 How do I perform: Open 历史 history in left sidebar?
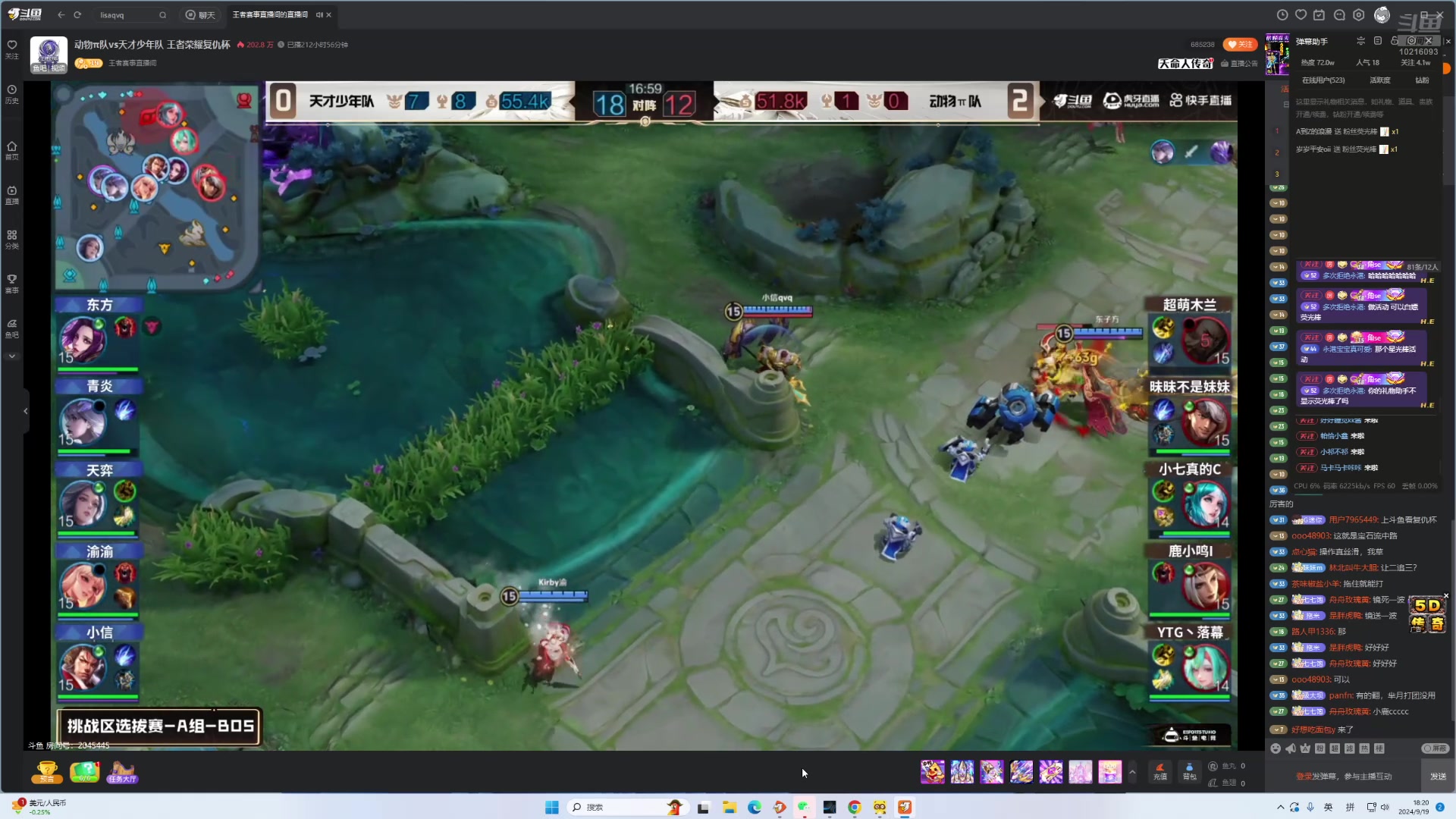pyautogui.click(x=12, y=93)
